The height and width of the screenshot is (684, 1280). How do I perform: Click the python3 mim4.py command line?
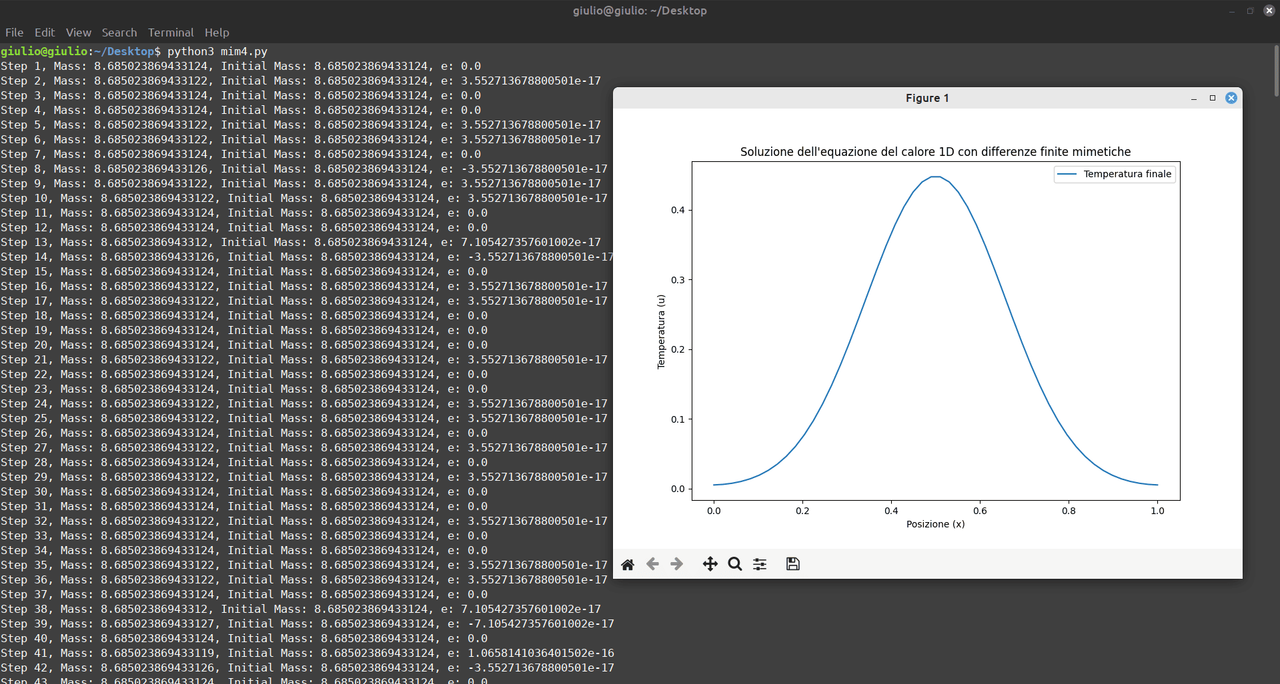(134, 51)
